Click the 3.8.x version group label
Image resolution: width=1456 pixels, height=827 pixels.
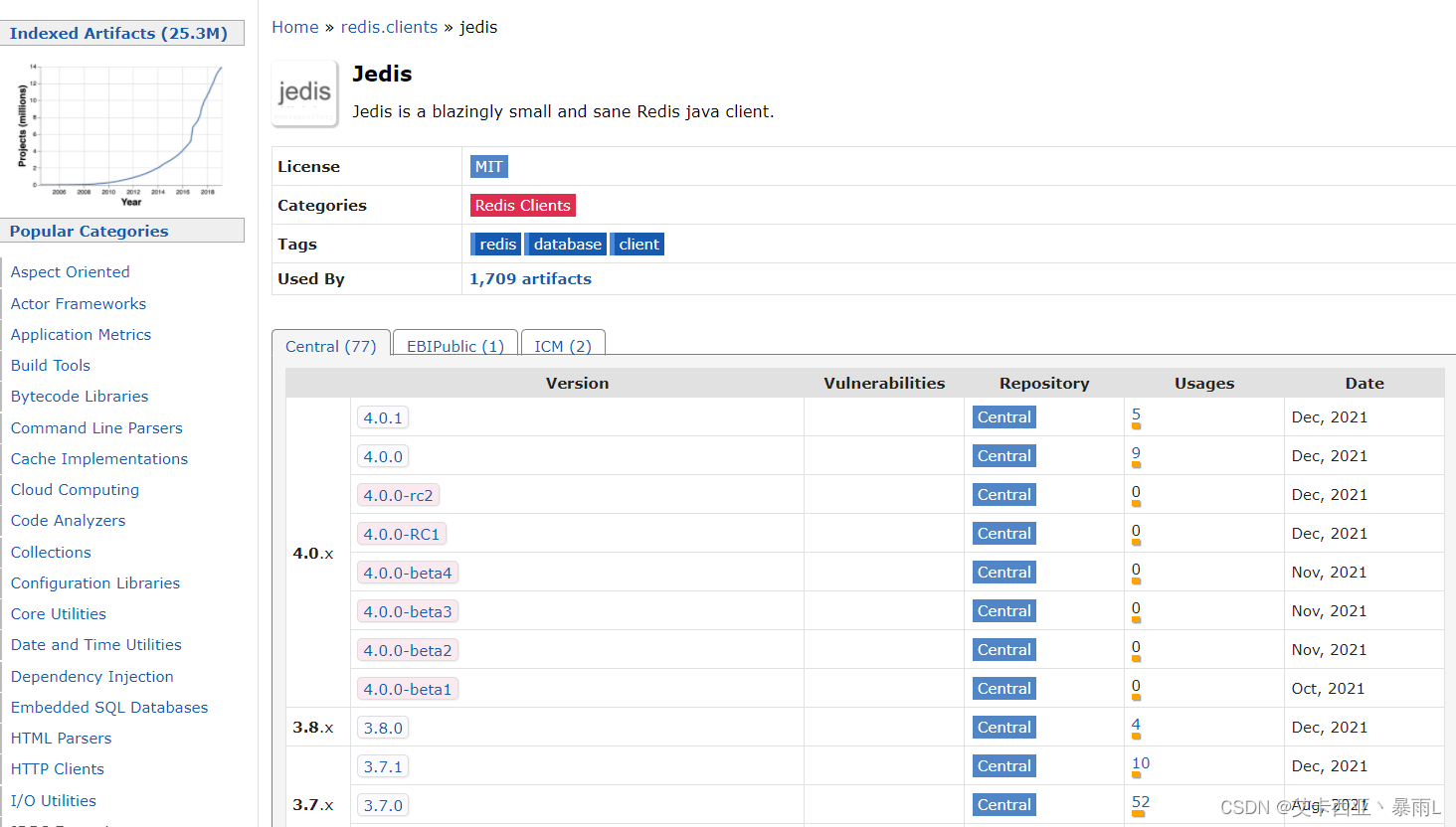(x=313, y=728)
